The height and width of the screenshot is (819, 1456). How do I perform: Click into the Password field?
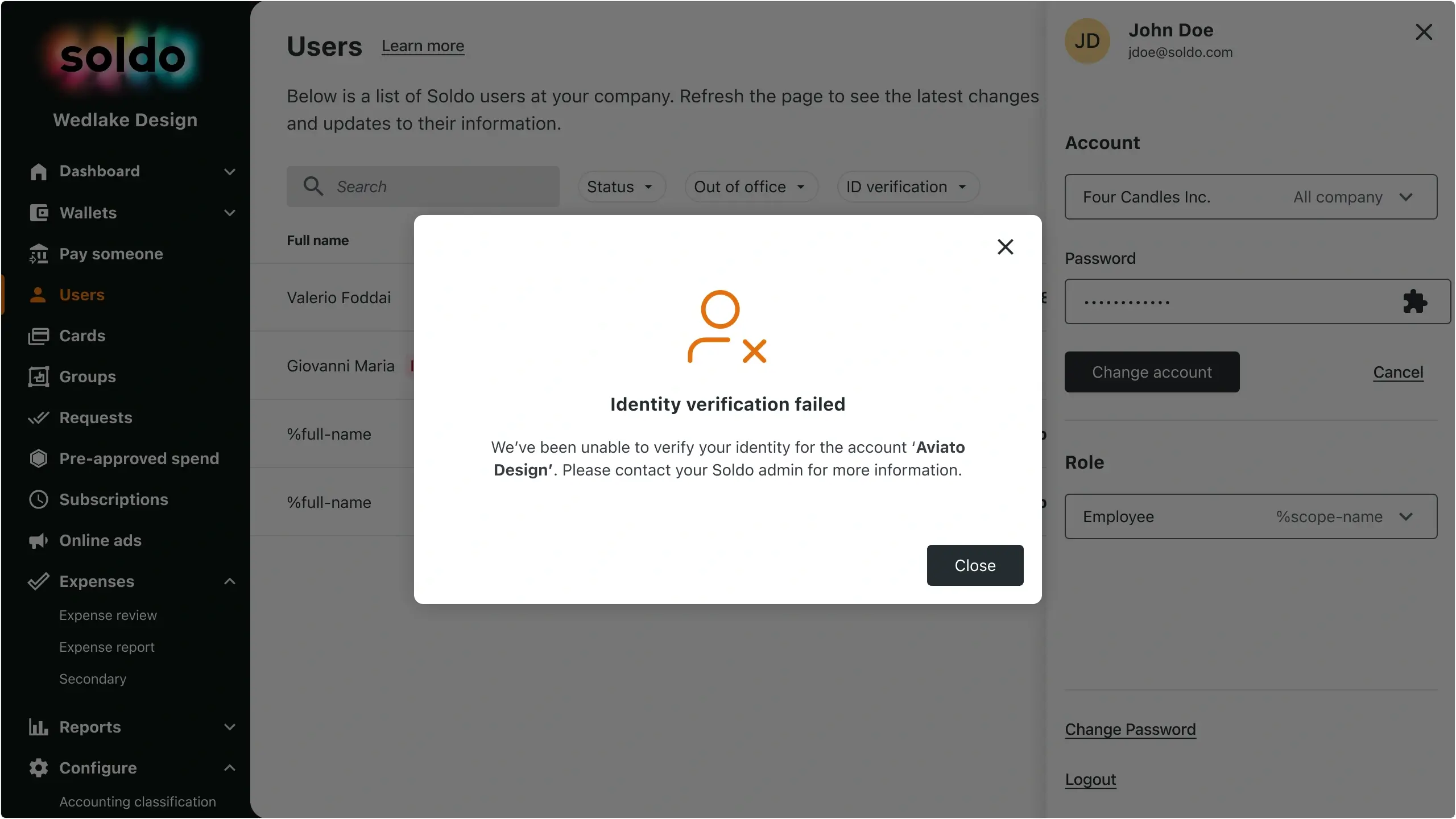point(1257,301)
